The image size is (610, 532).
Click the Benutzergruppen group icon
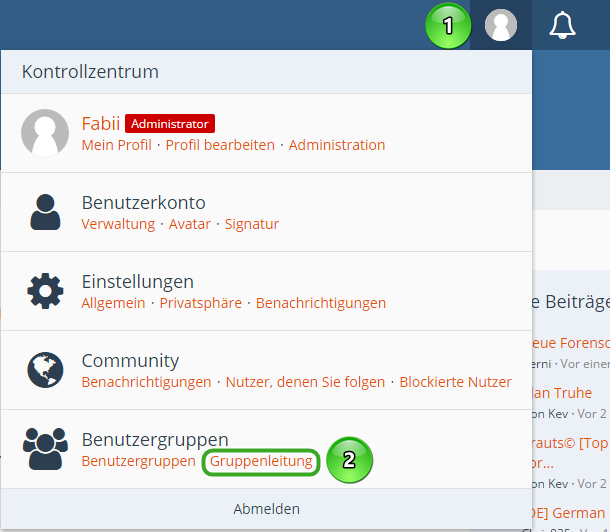tap(45, 449)
